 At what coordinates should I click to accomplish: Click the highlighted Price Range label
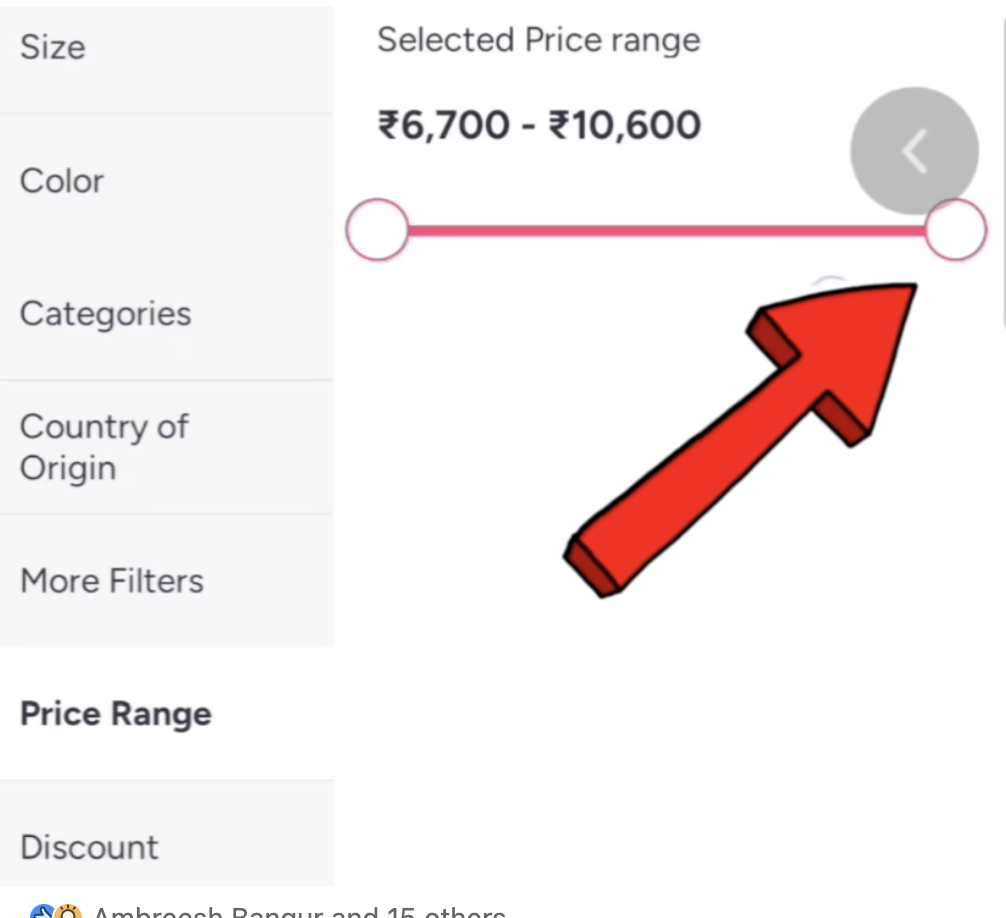115,713
